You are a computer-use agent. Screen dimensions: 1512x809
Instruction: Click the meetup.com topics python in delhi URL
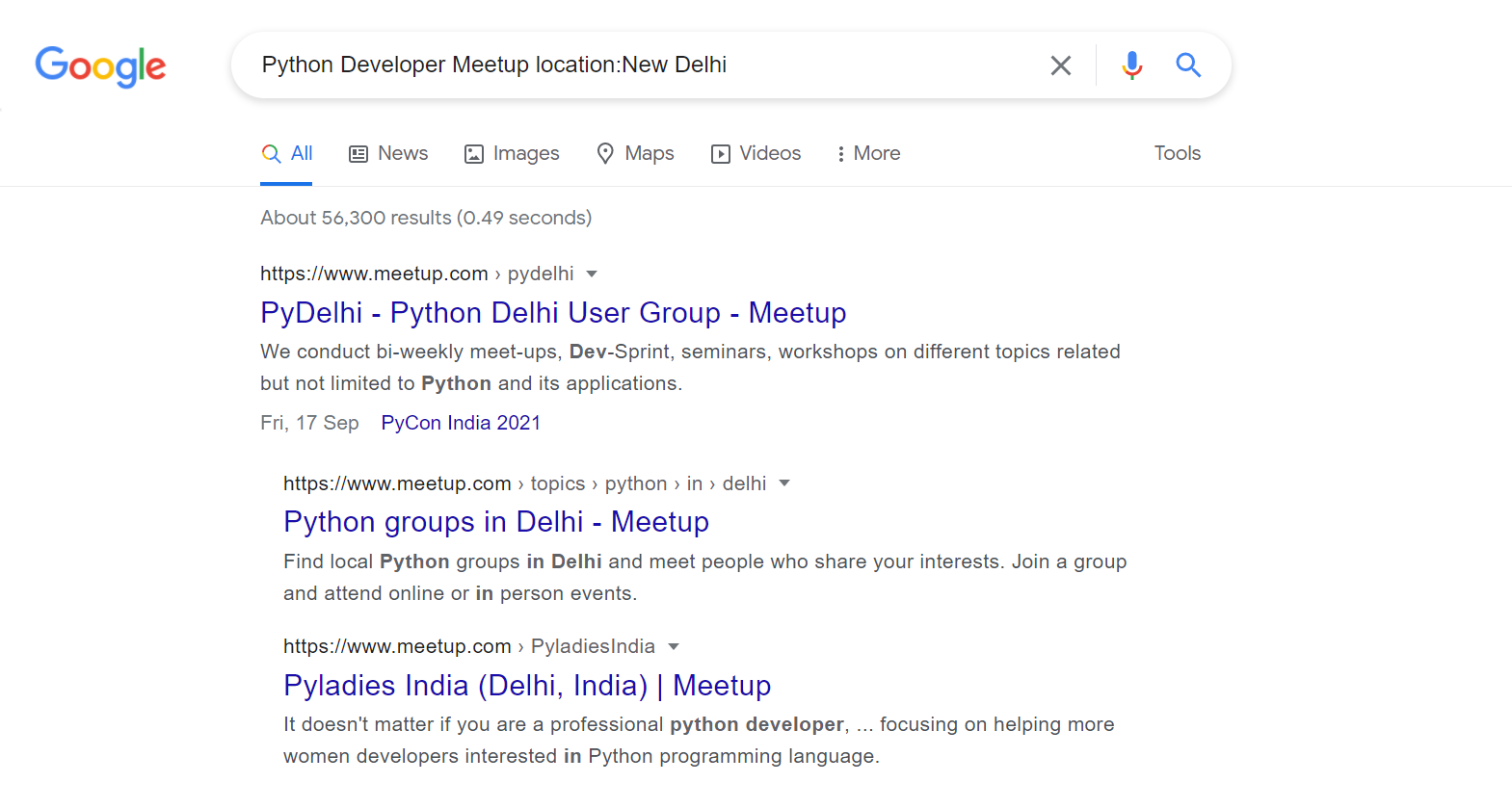(524, 483)
